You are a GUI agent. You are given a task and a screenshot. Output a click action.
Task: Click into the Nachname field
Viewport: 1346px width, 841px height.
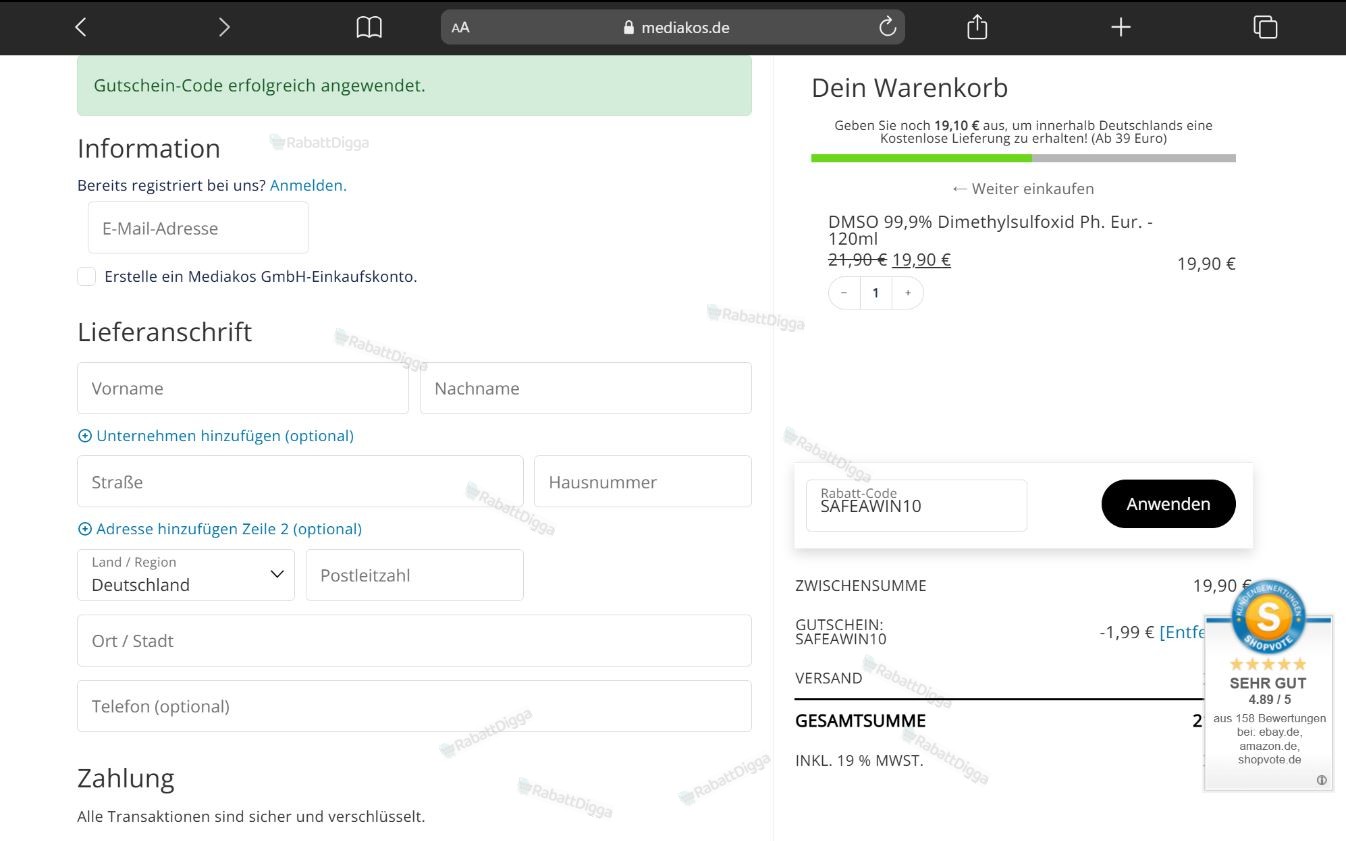(x=586, y=388)
